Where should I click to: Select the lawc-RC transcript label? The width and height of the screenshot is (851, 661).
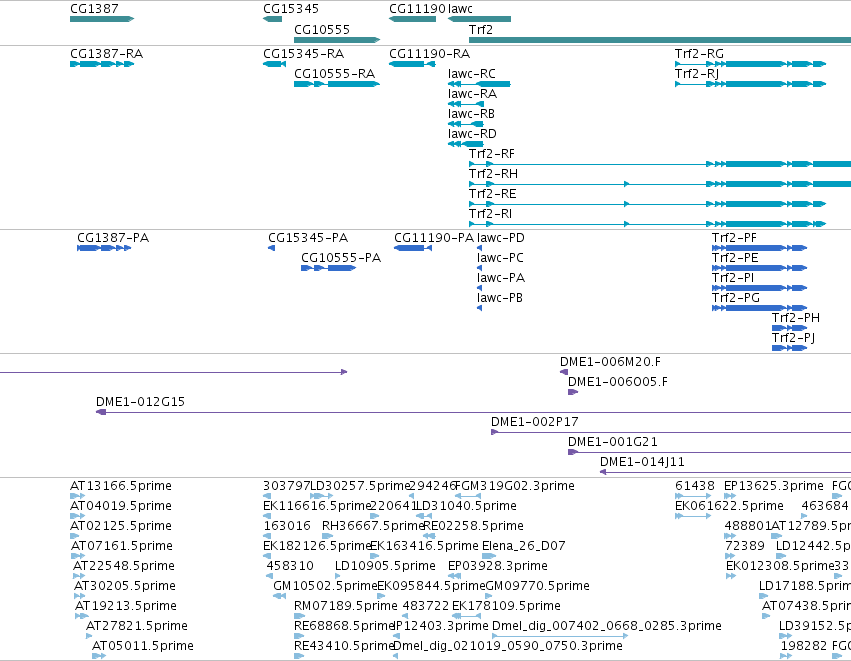point(472,74)
